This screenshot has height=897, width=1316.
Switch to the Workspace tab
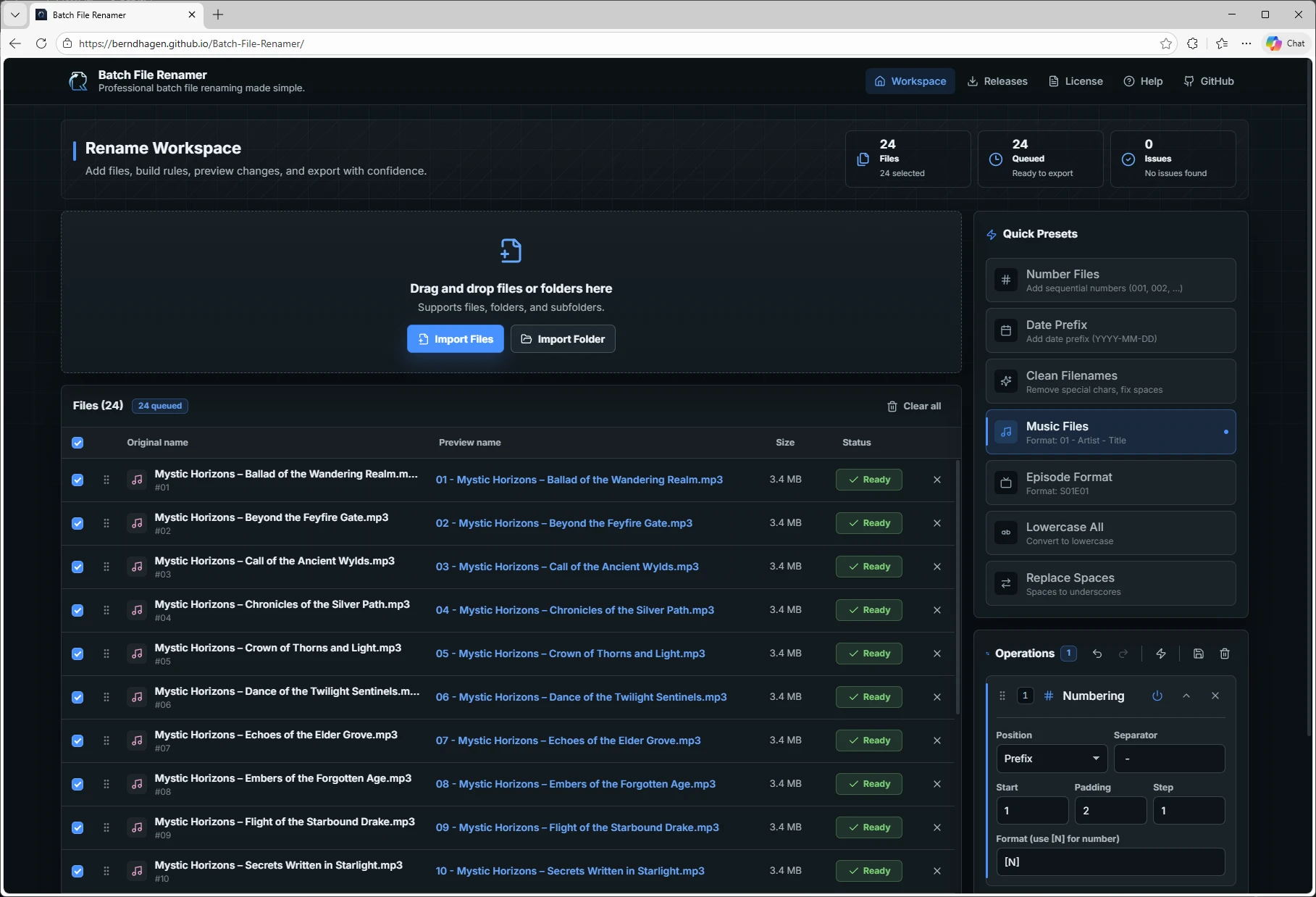coord(910,81)
